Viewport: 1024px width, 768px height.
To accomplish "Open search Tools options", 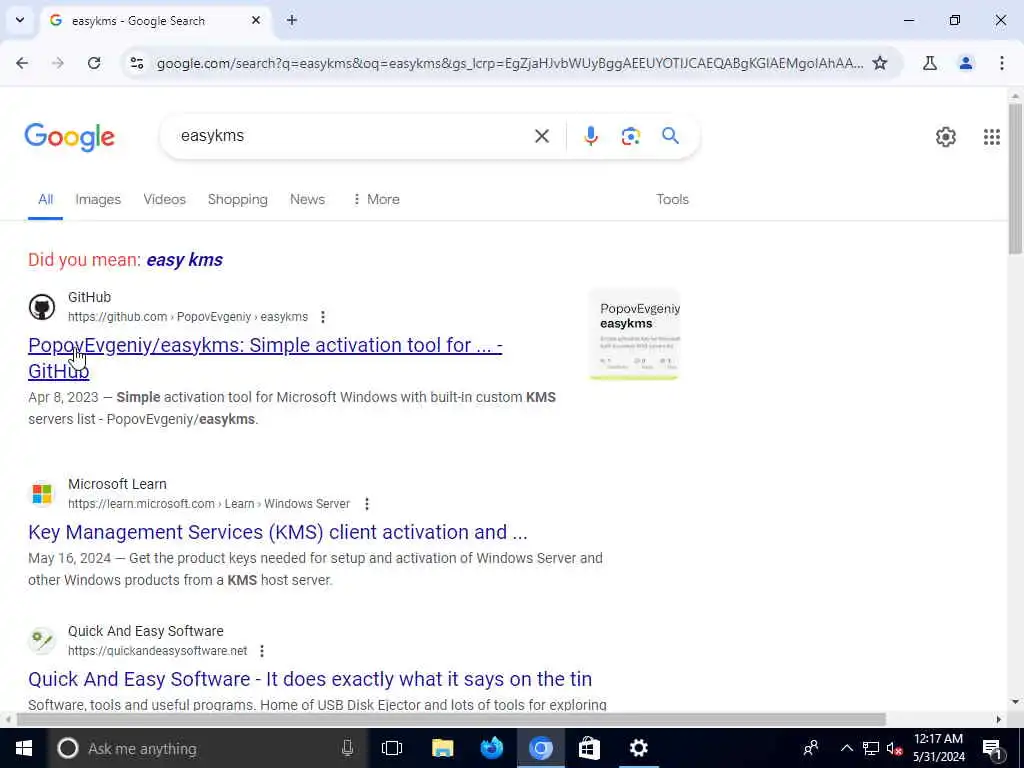I will click(x=672, y=199).
